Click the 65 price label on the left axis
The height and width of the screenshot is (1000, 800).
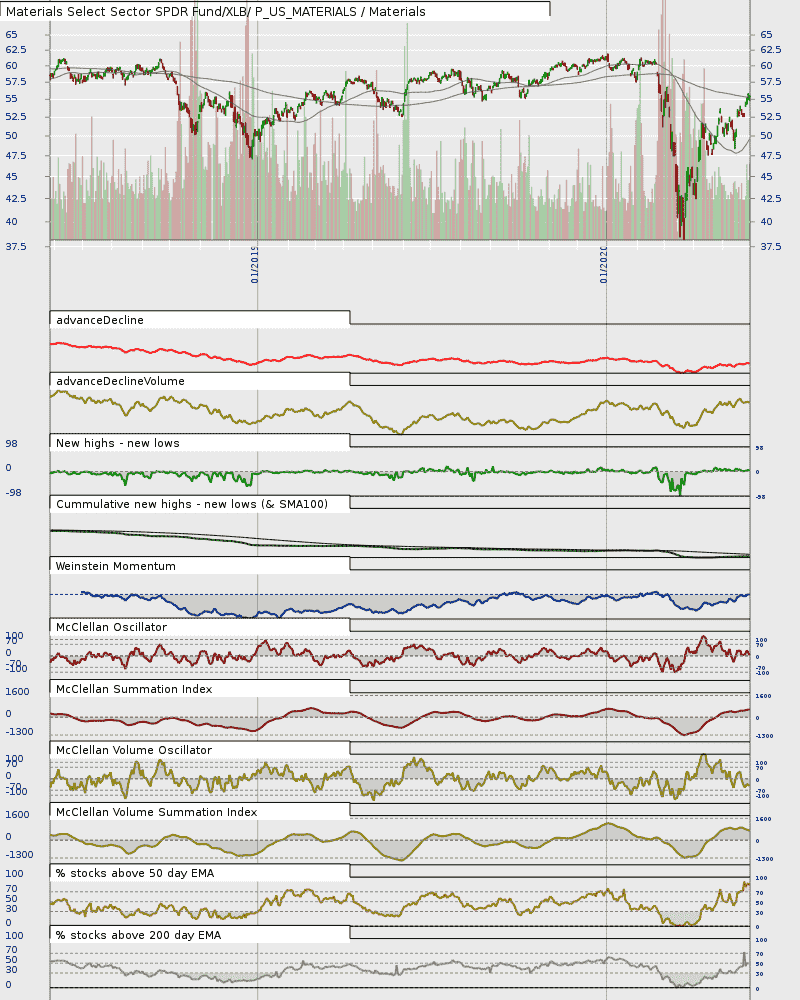click(11, 34)
